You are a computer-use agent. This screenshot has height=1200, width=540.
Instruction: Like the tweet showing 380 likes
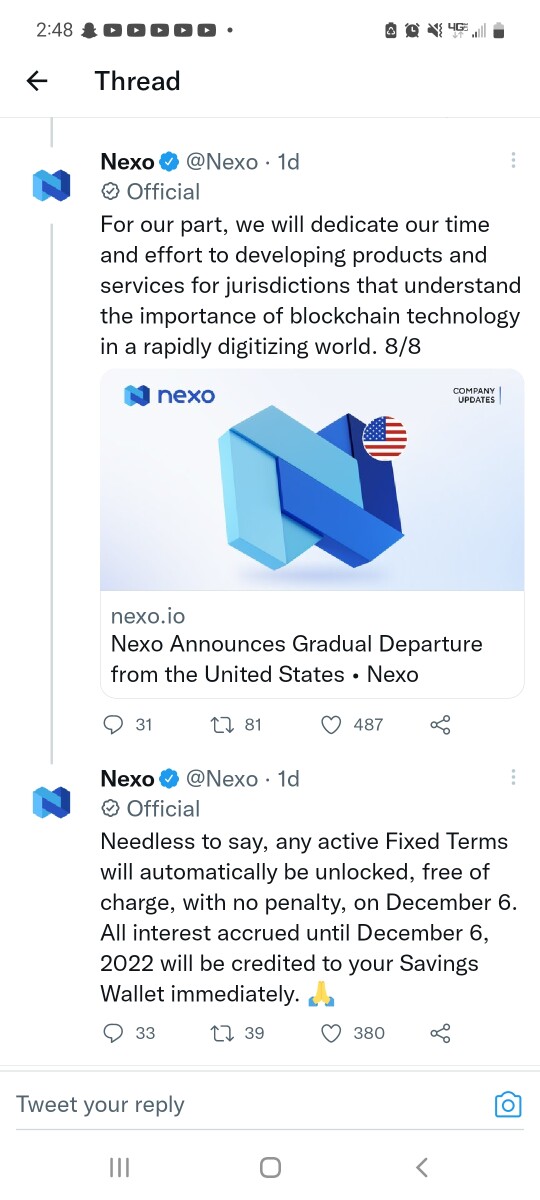(x=331, y=1033)
